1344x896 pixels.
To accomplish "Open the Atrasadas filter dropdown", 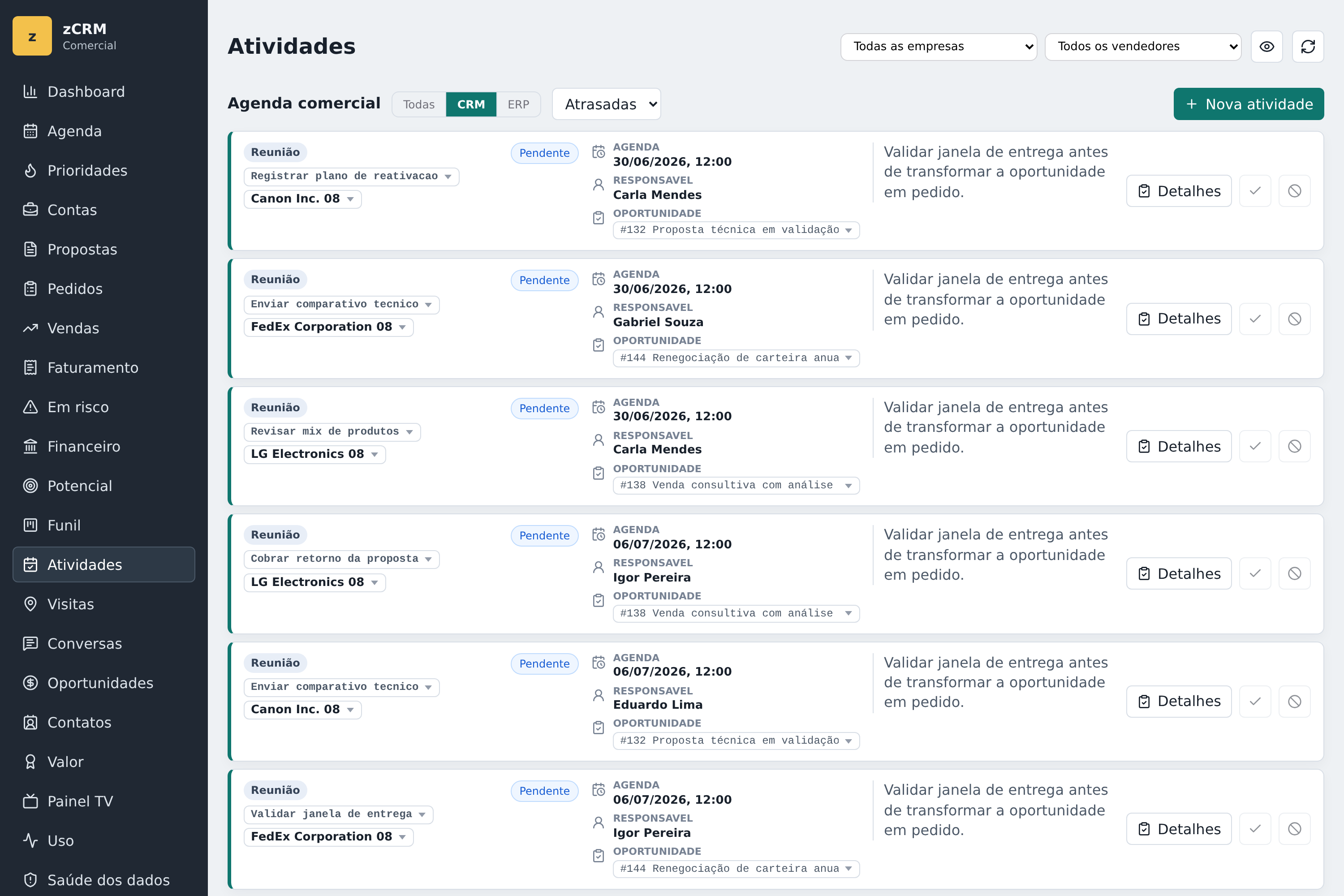I will tap(606, 104).
